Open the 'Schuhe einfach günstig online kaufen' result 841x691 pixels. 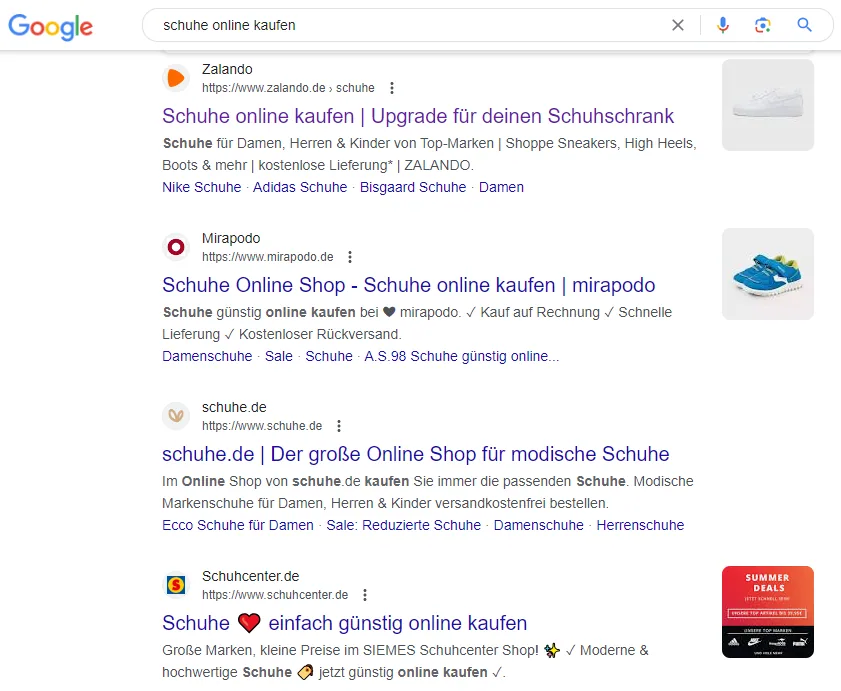point(344,623)
